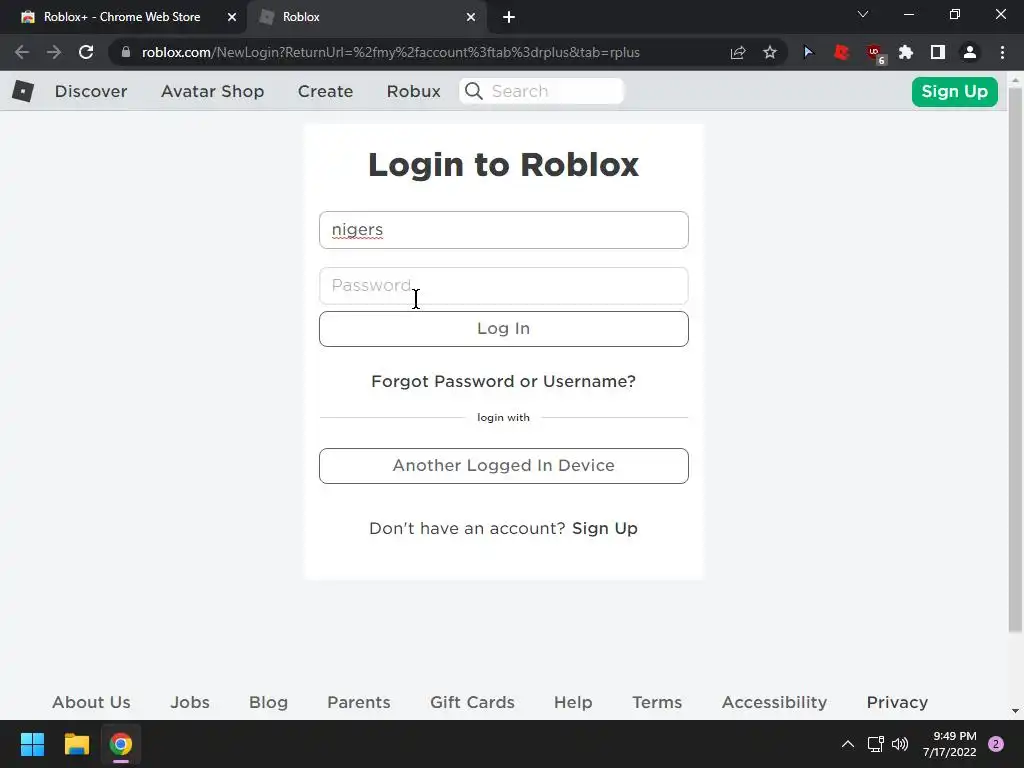Viewport: 1024px width, 768px height.
Task: Click Another Logged In Device button
Action: click(x=504, y=466)
